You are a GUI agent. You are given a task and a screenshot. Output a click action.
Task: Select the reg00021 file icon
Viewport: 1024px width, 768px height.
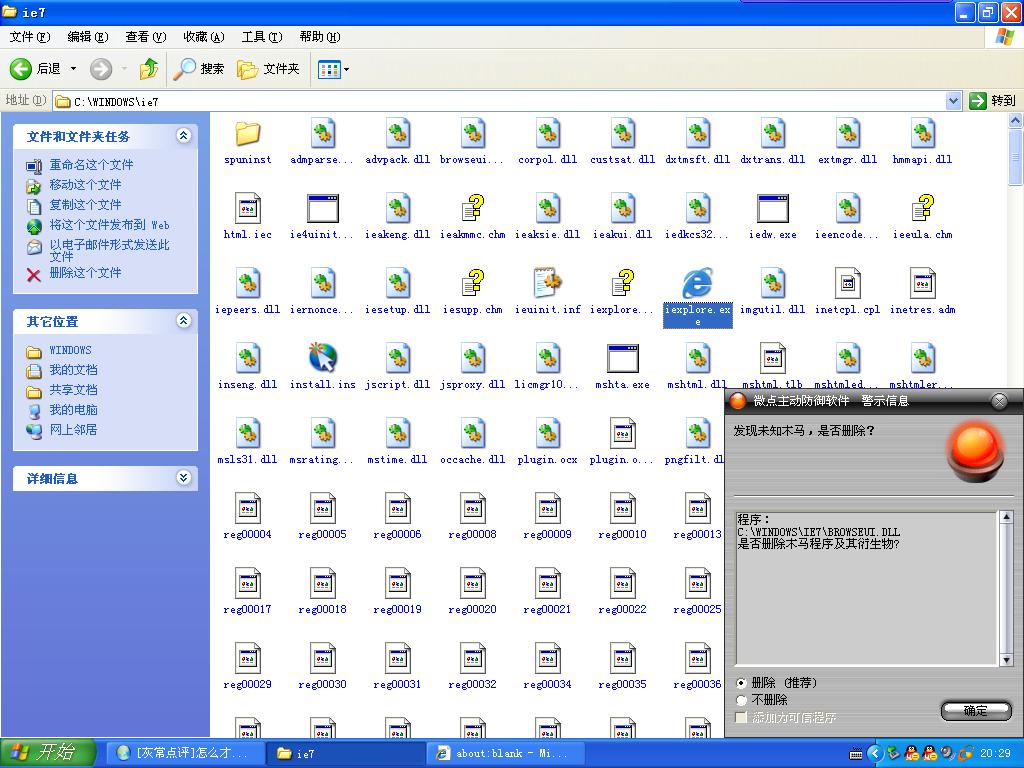click(x=547, y=584)
